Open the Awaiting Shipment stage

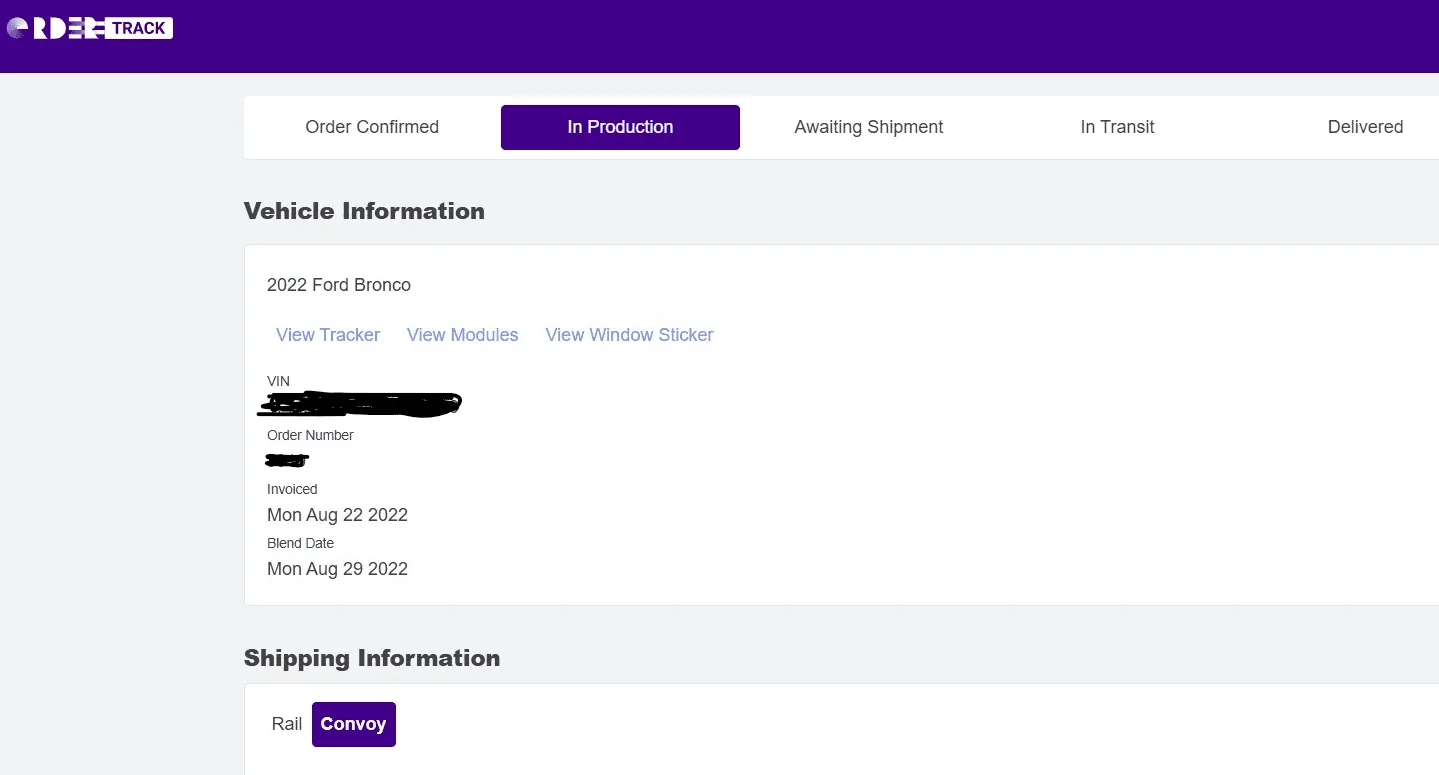click(869, 127)
